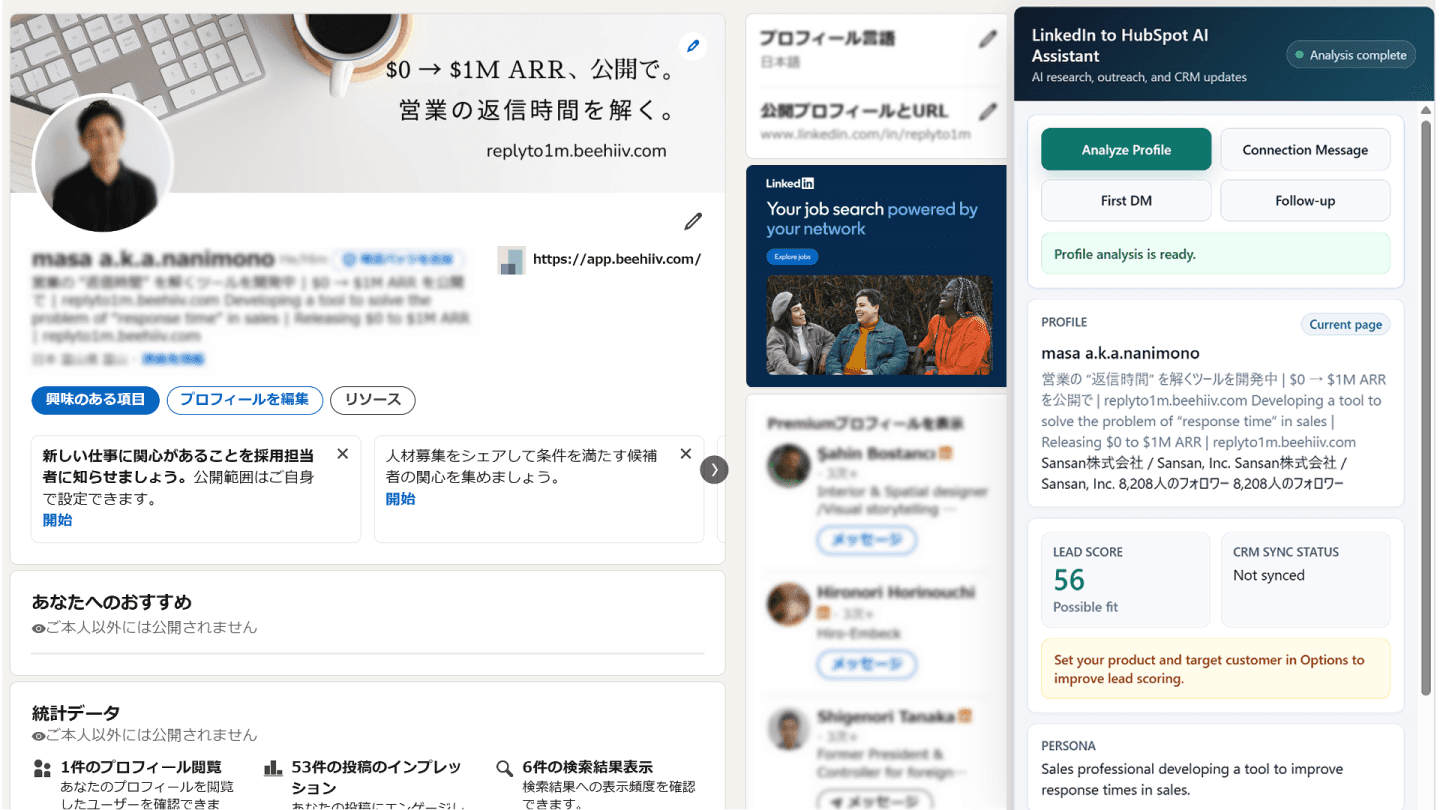Click the people icon beside 1件のプロフィール閲覧
1440x810 pixels.
click(42, 769)
